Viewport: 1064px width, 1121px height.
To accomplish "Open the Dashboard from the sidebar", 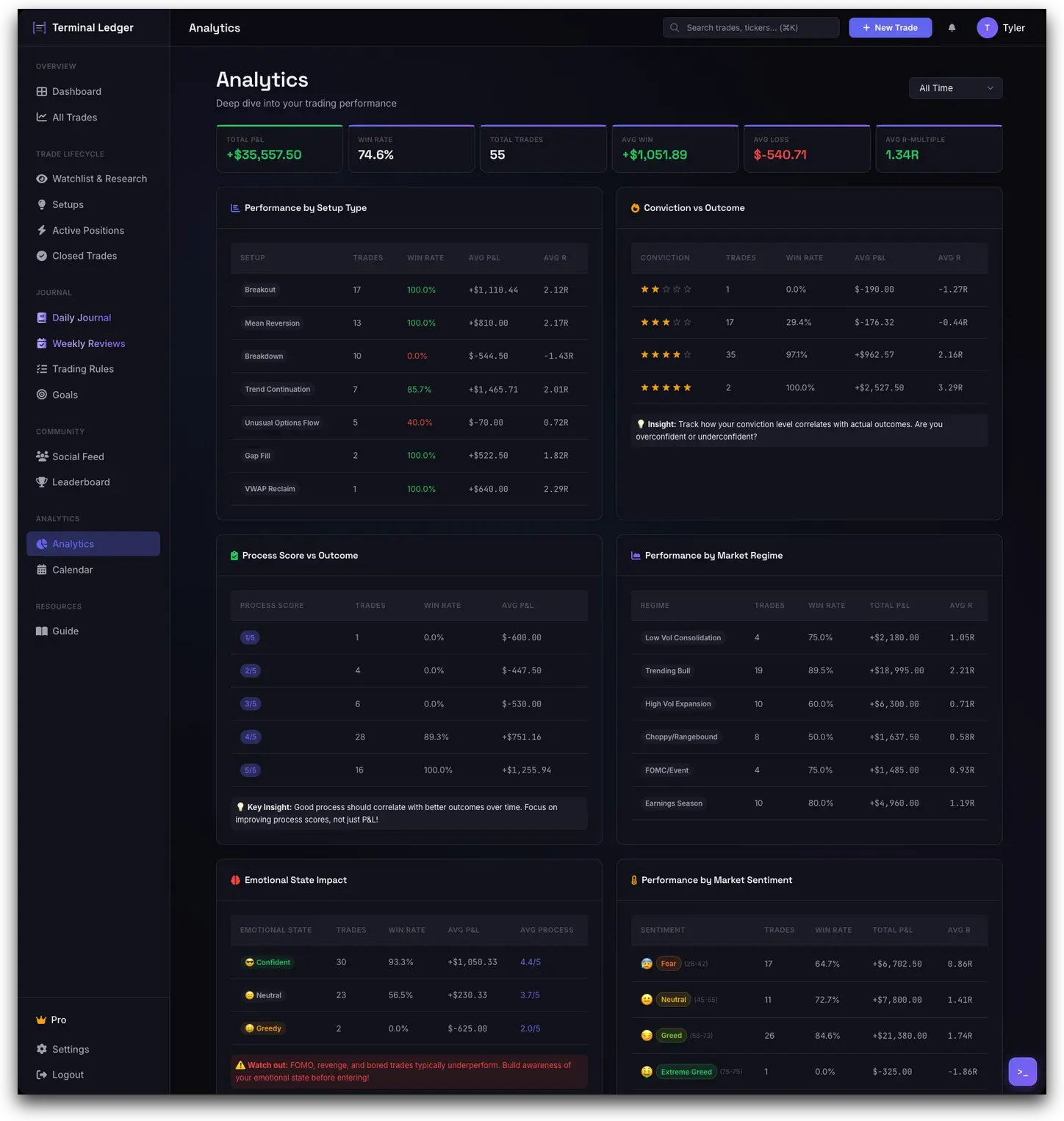I will tap(76, 90).
